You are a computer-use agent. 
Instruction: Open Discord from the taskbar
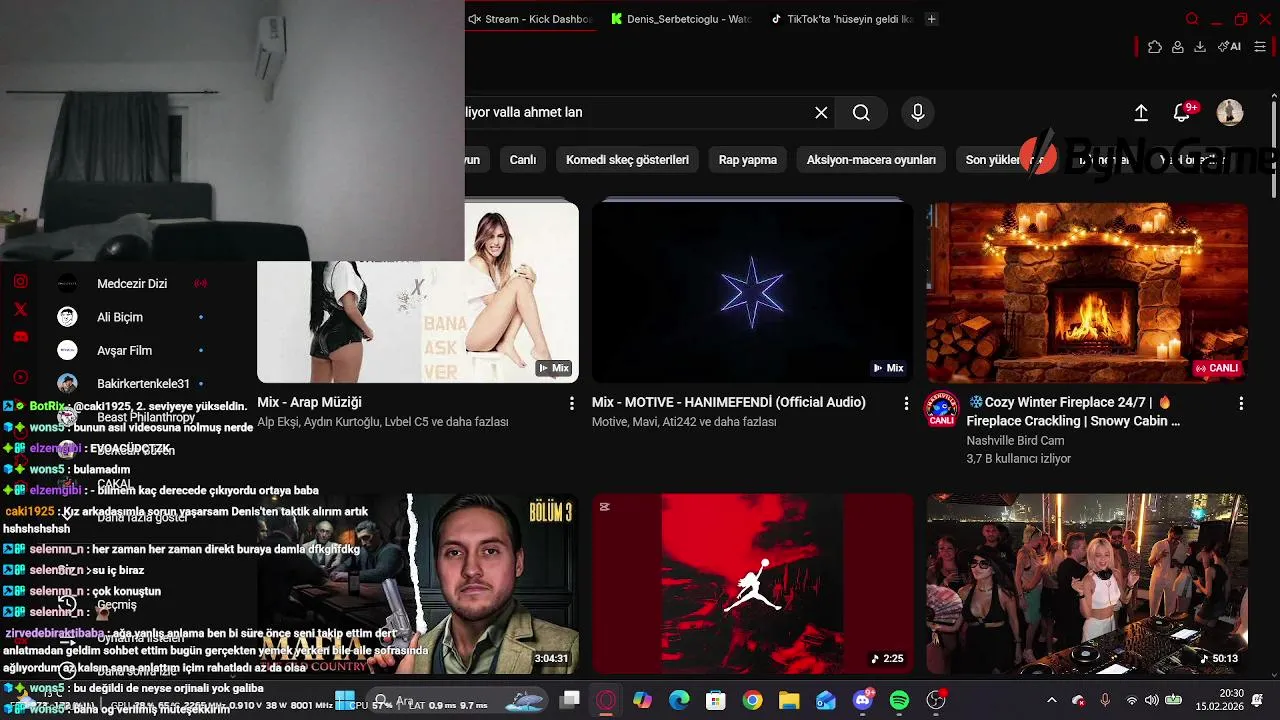coord(863,701)
